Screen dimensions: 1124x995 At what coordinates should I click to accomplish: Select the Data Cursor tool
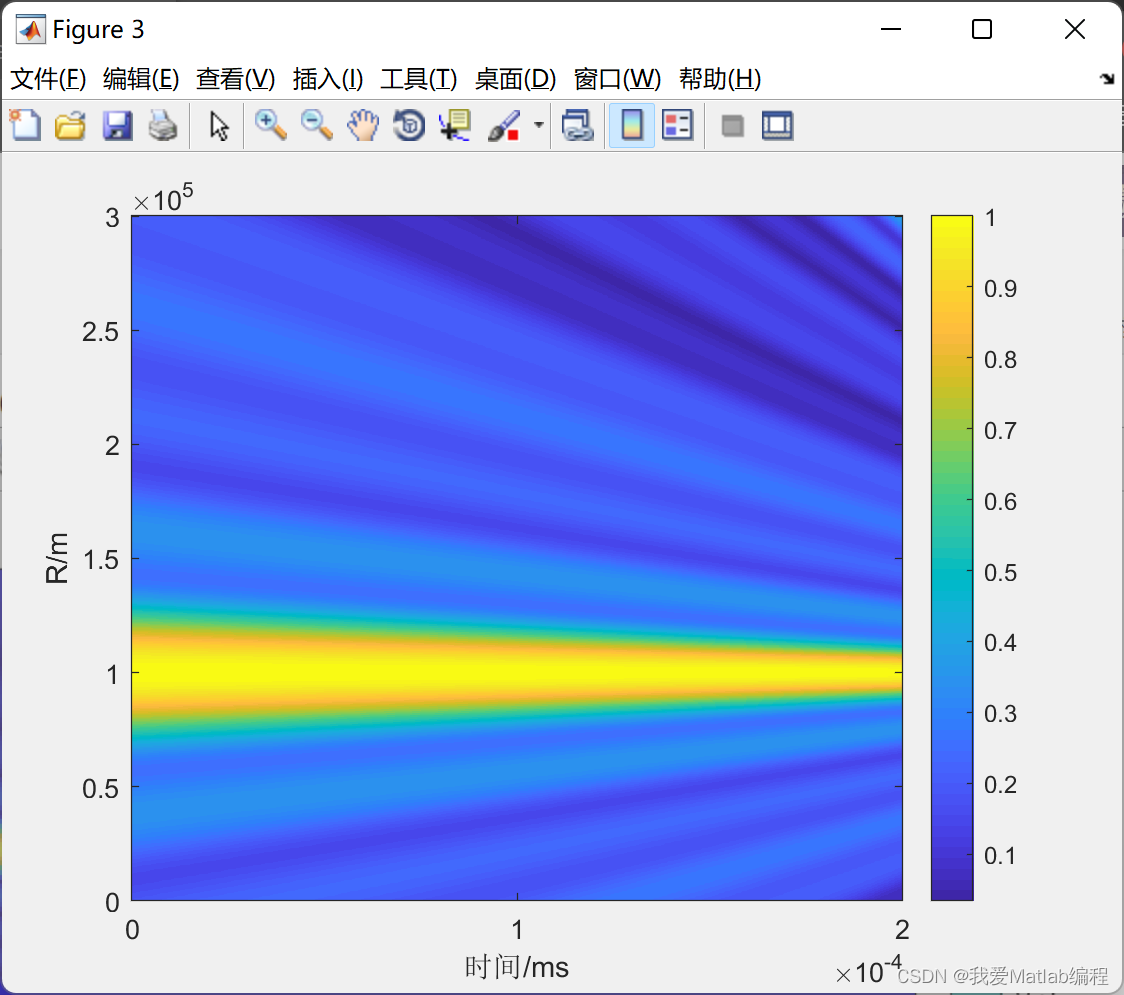[455, 125]
